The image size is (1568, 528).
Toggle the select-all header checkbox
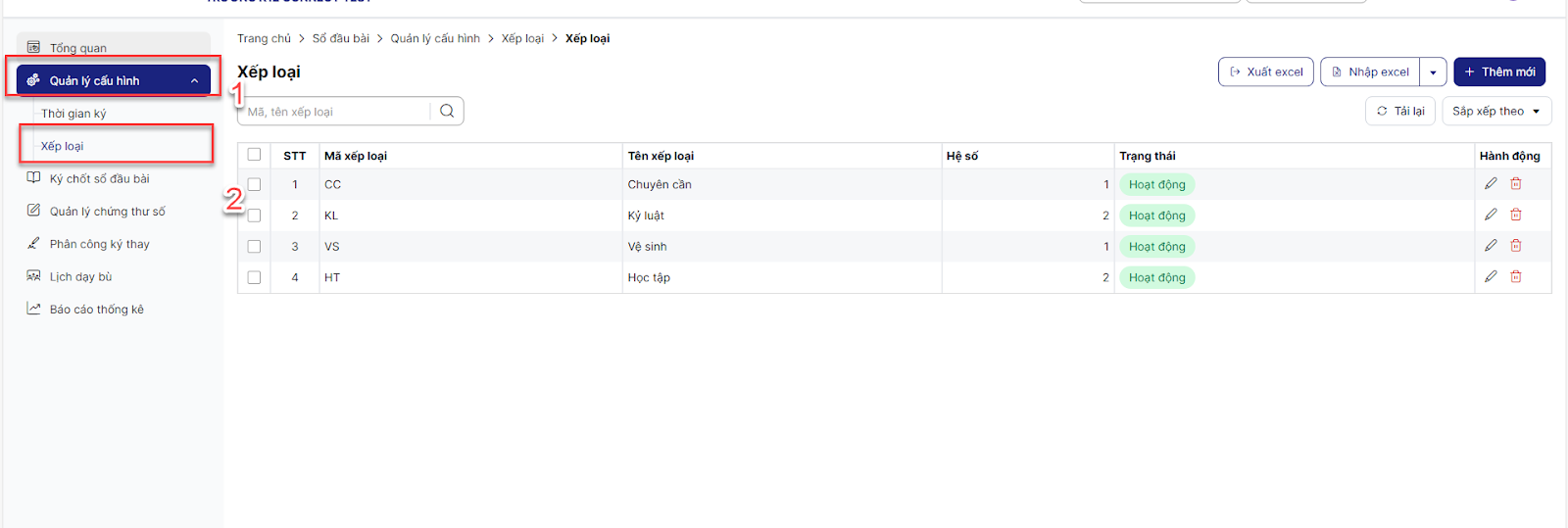point(254,155)
